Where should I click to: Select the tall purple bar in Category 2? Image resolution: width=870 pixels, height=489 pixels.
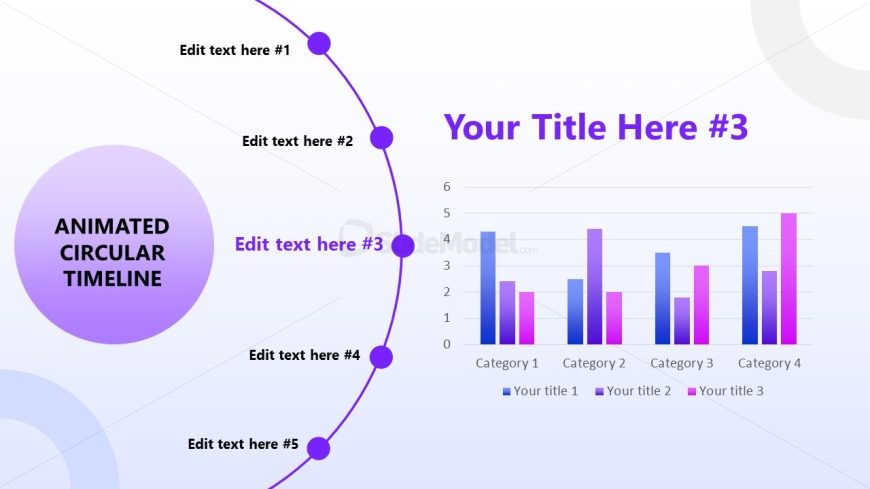pos(594,286)
